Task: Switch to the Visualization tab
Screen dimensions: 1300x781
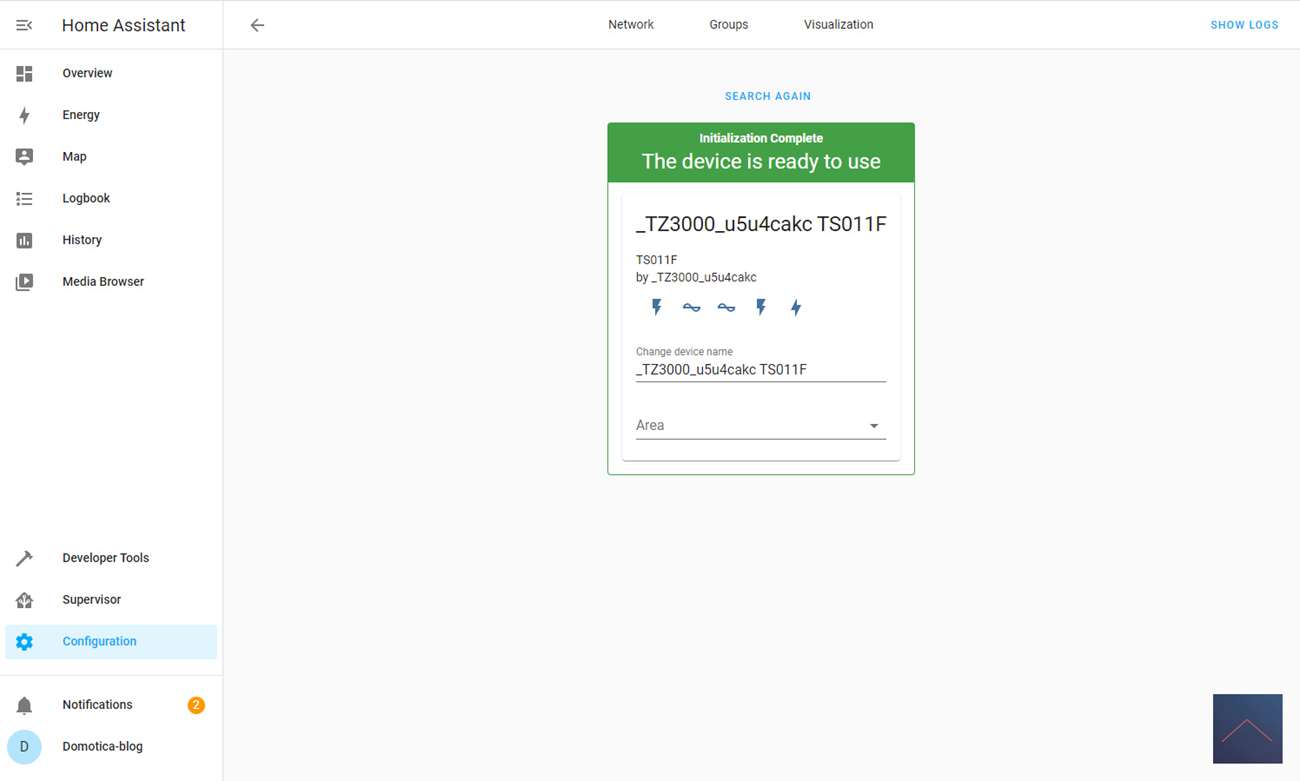Action: pyautogui.click(x=838, y=25)
